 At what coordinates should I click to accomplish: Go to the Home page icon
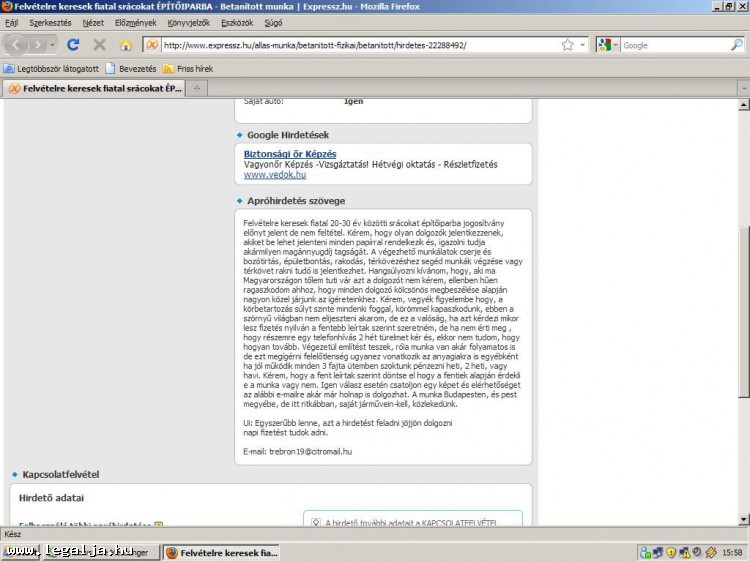tap(126, 45)
